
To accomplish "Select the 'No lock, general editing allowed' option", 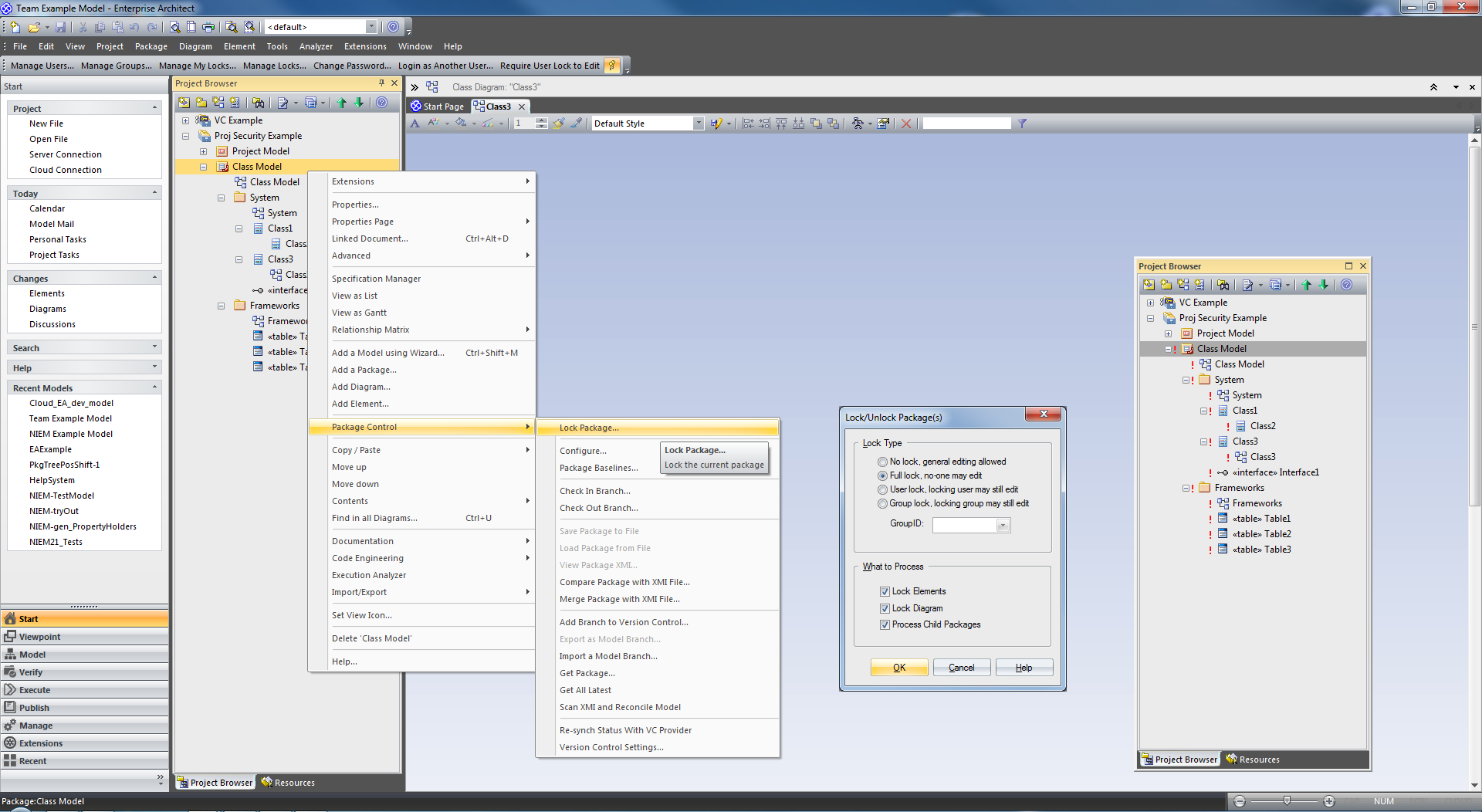I will click(x=882, y=462).
